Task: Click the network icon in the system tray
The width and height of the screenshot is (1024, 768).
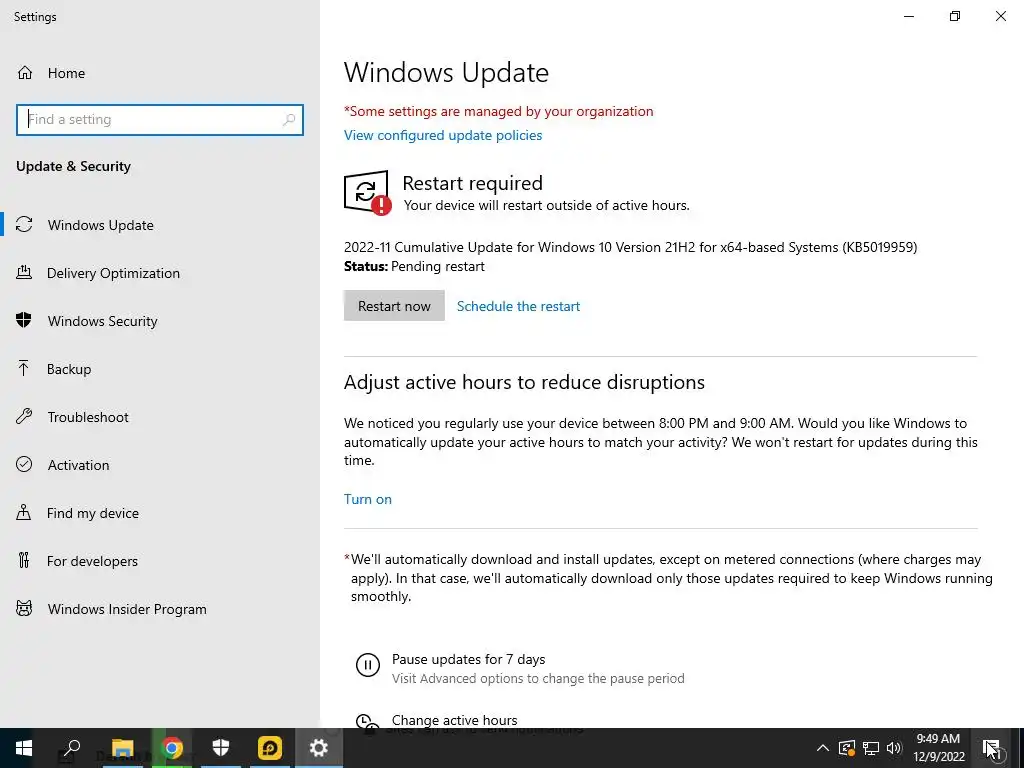Action: click(871, 748)
